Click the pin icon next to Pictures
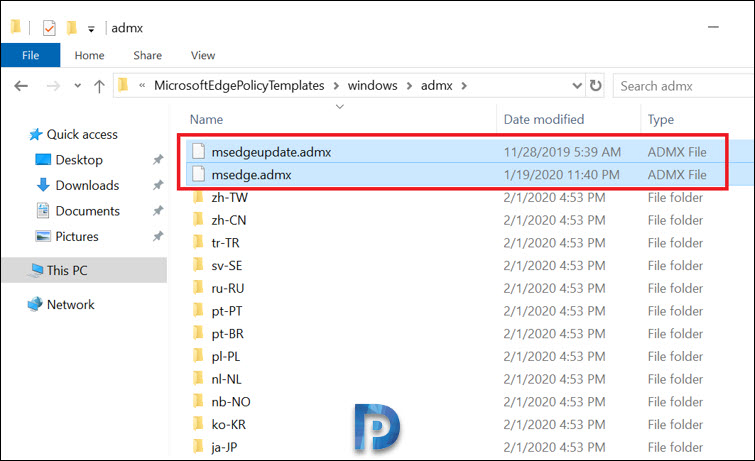The image size is (755, 461). point(157,236)
